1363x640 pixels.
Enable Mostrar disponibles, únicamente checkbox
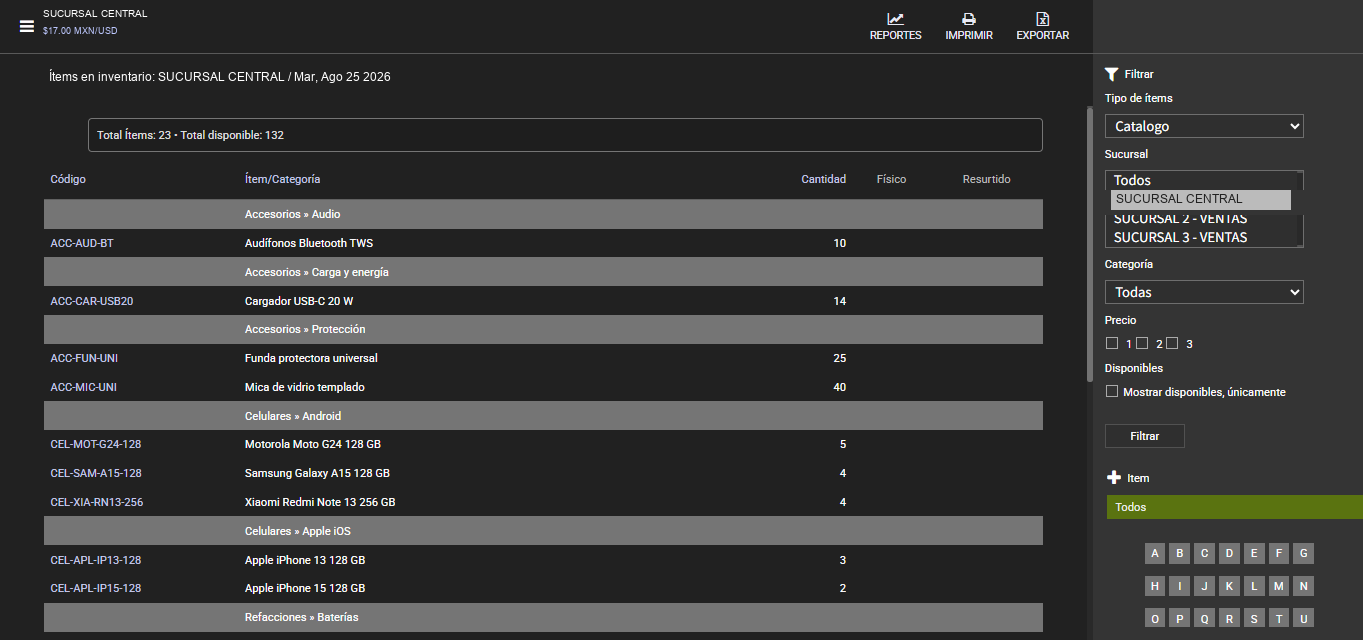coord(1112,391)
